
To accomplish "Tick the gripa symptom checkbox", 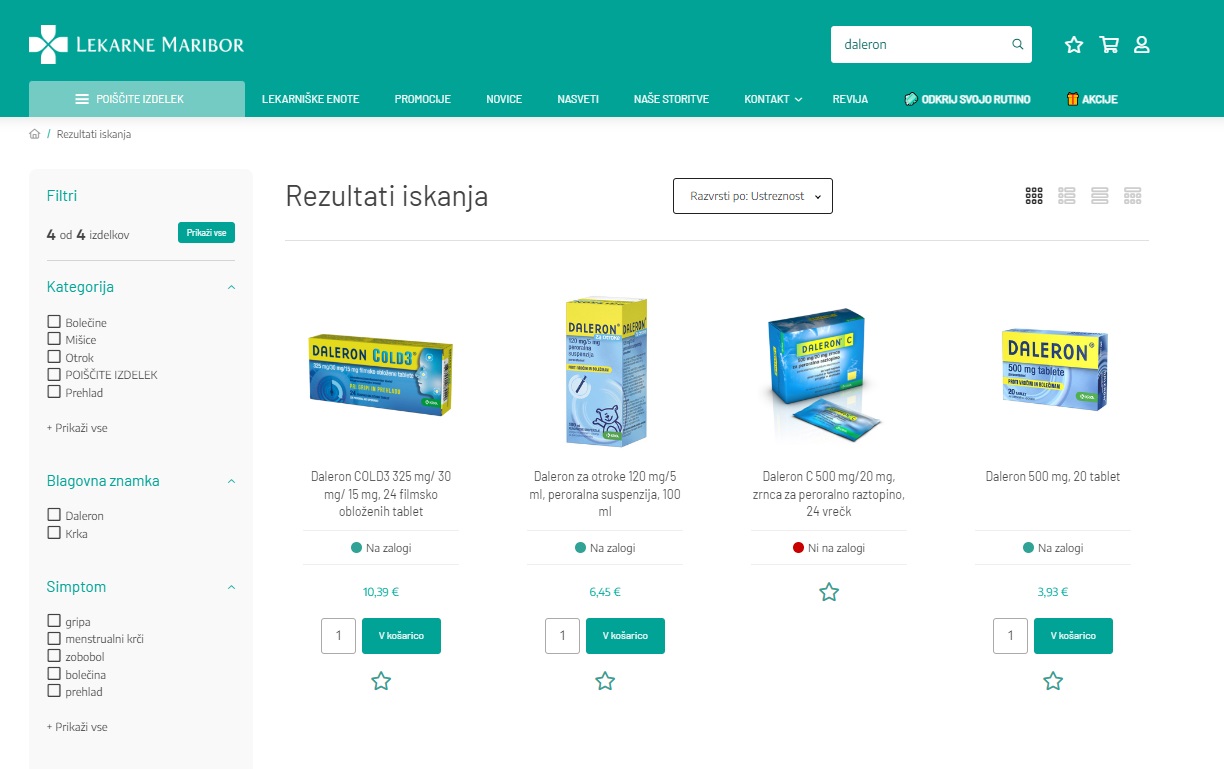I will 54,621.
